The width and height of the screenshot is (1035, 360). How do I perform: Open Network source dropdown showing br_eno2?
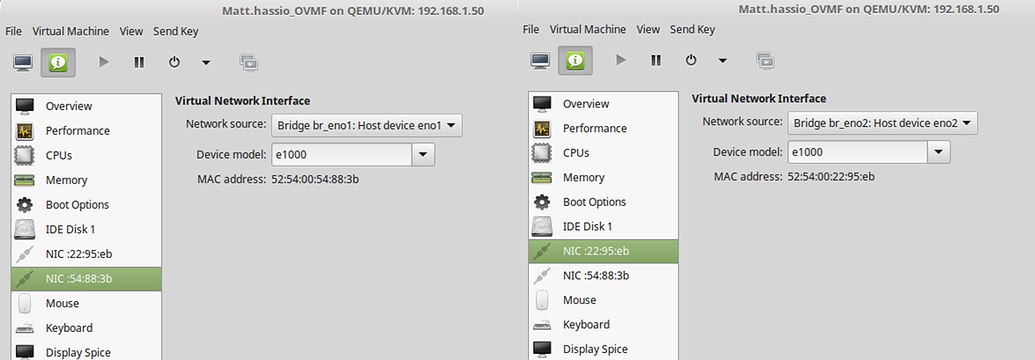[883, 123]
